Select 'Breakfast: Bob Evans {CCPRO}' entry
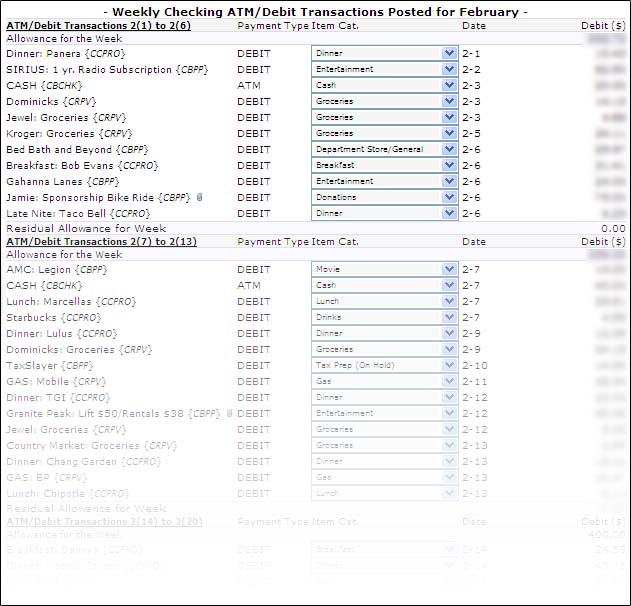Screen dimensions: 631x606 pyautogui.click(x=82, y=166)
